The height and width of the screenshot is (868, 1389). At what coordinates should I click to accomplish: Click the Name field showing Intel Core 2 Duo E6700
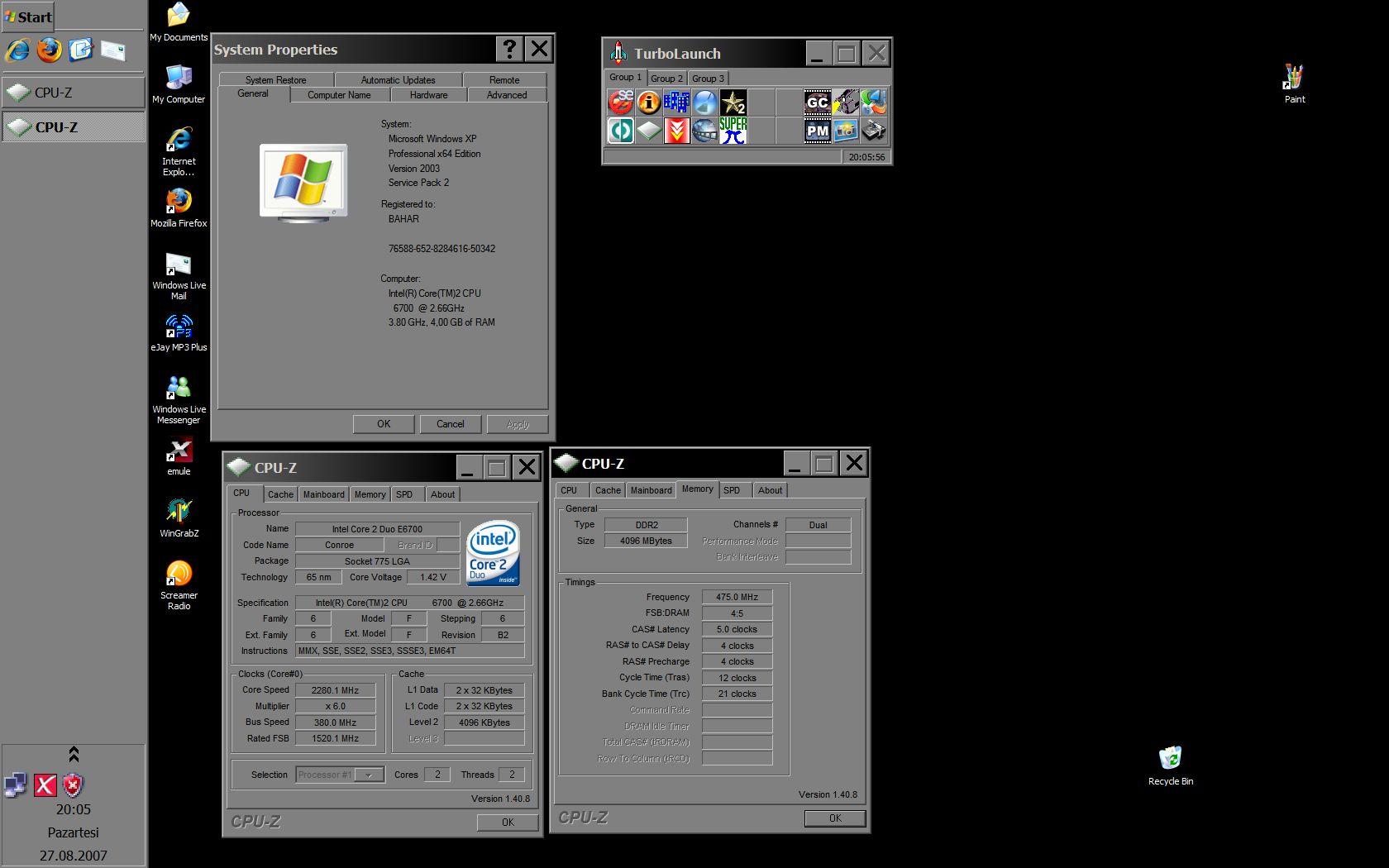377,529
